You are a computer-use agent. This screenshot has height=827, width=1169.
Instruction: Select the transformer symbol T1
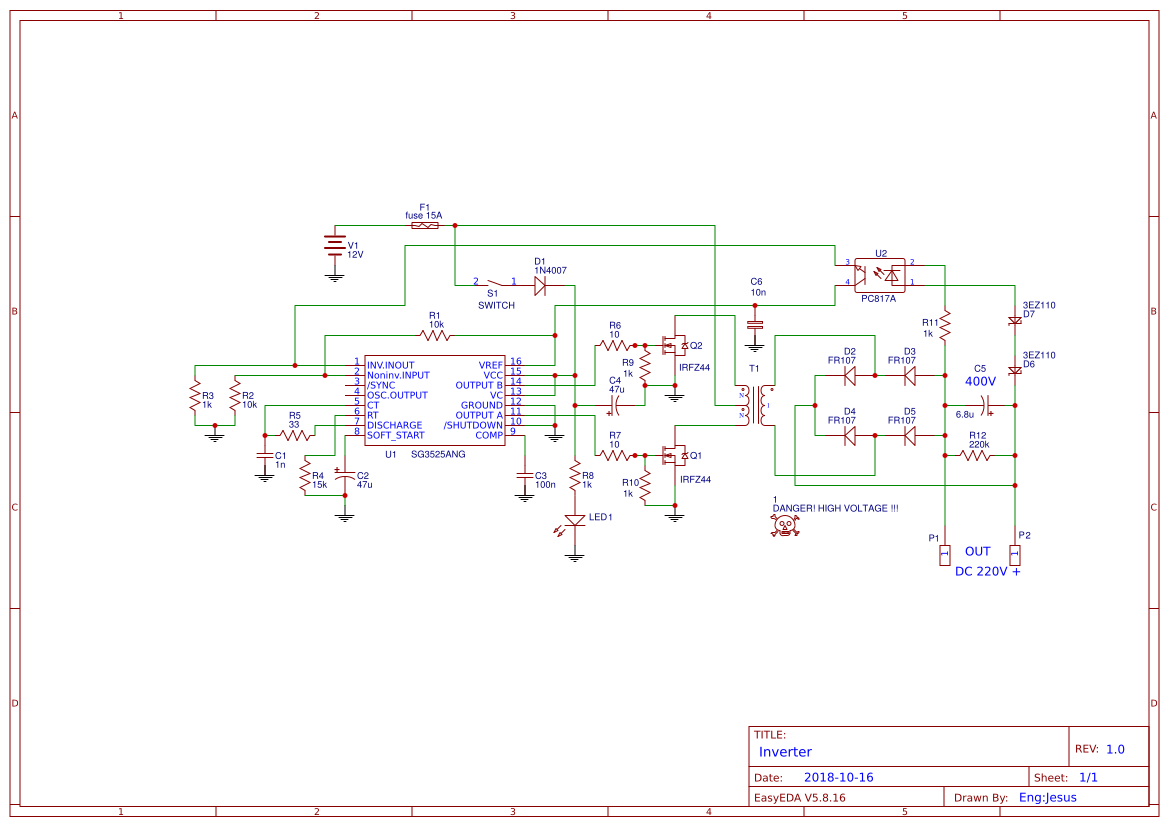click(757, 405)
